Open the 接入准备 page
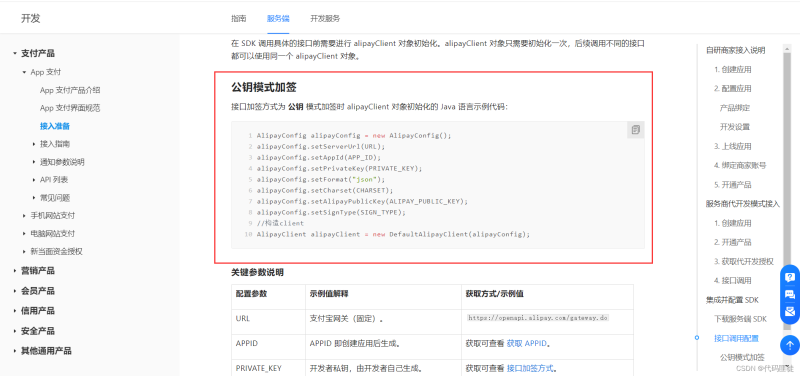 click(55, 126)
